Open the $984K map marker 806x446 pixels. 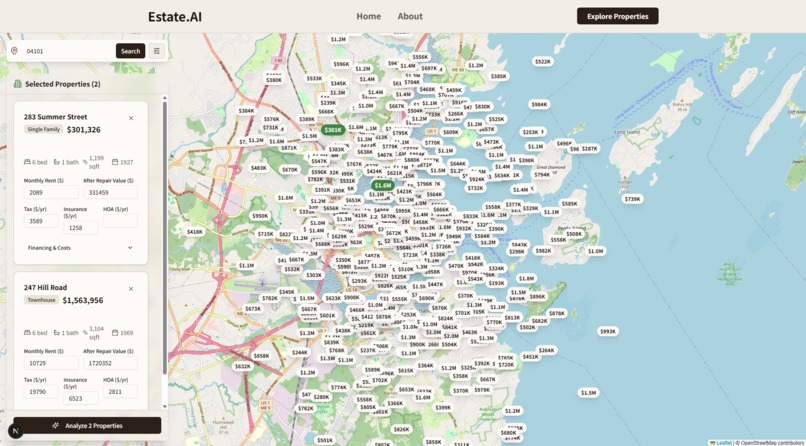(539, 104)
